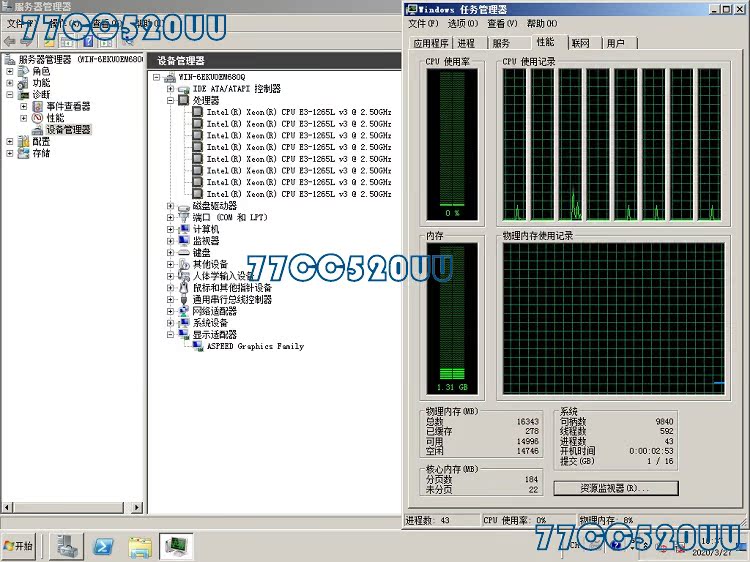Click the help question-mark toolbar icon

[x=88, y=42]
